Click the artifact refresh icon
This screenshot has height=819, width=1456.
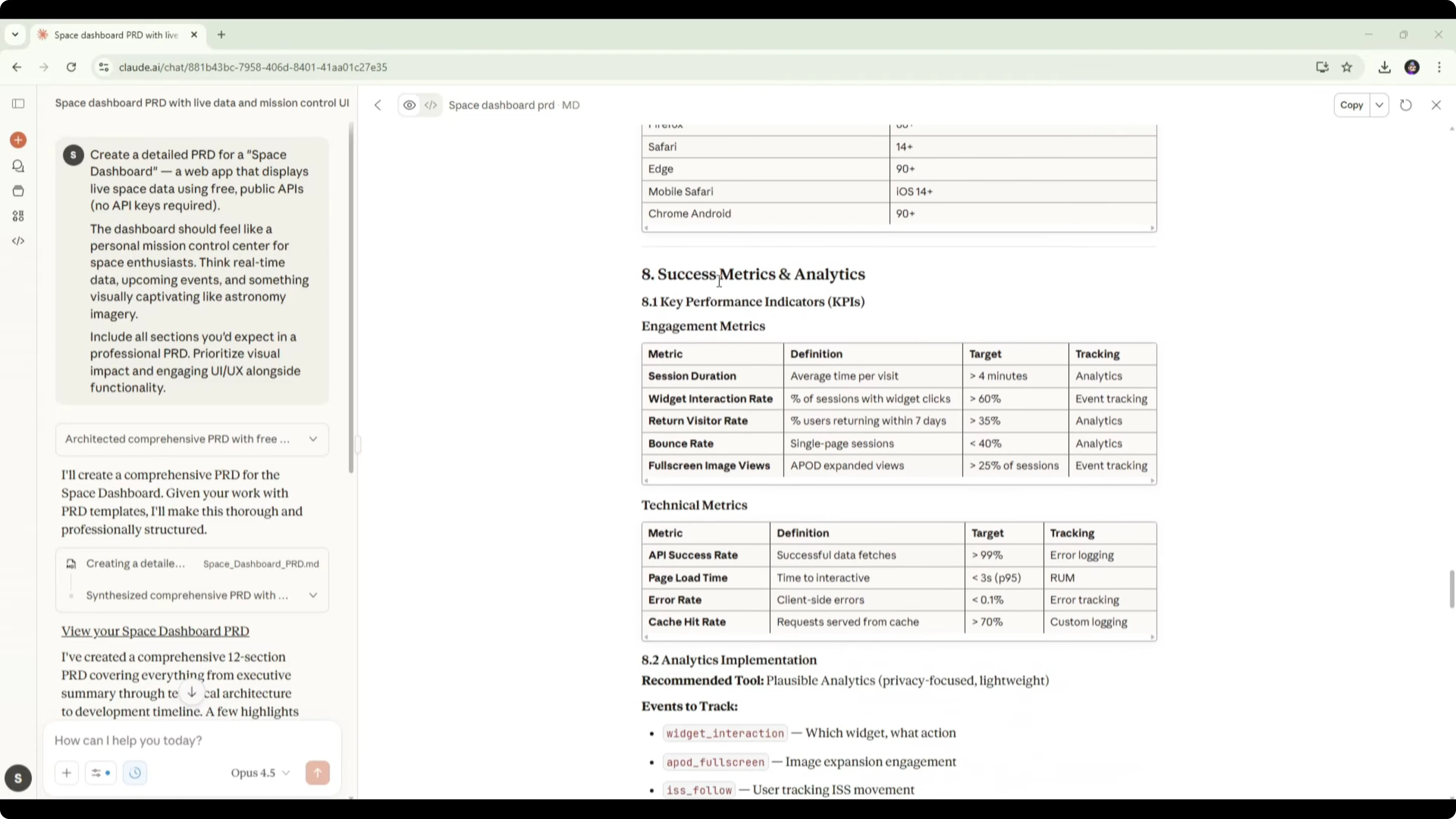[1406, 105]
